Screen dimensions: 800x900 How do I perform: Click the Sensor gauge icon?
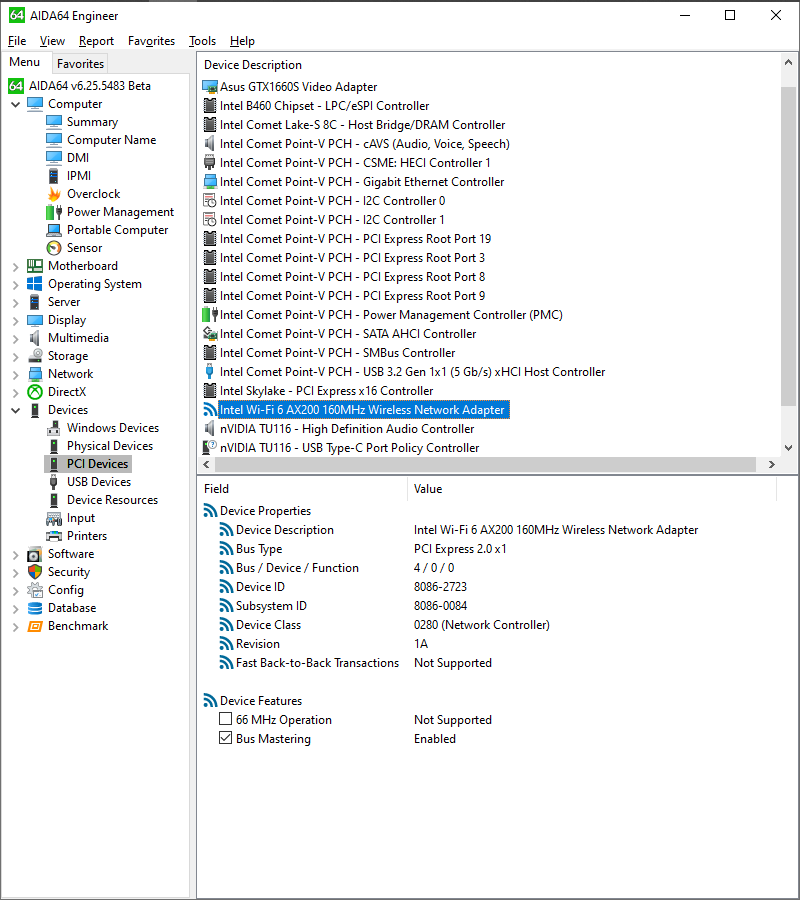pyautogui.click(x=54, y=248)
